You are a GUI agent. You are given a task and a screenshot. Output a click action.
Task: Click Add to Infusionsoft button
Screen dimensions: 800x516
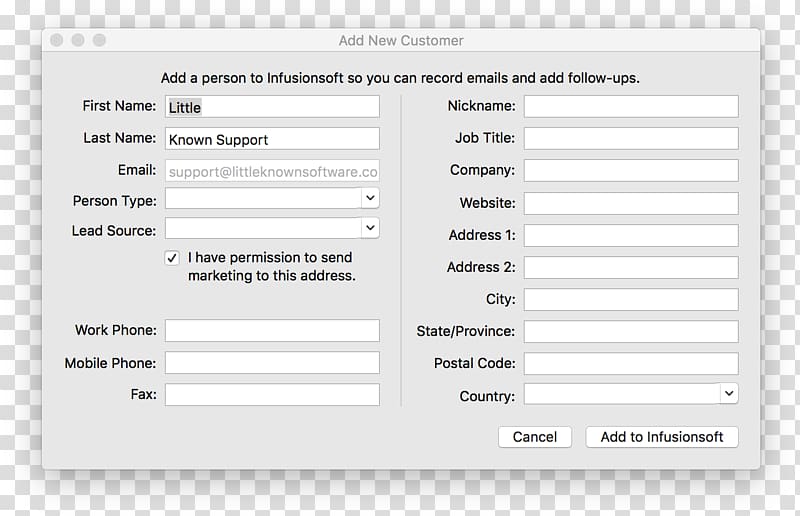point(662,437)
